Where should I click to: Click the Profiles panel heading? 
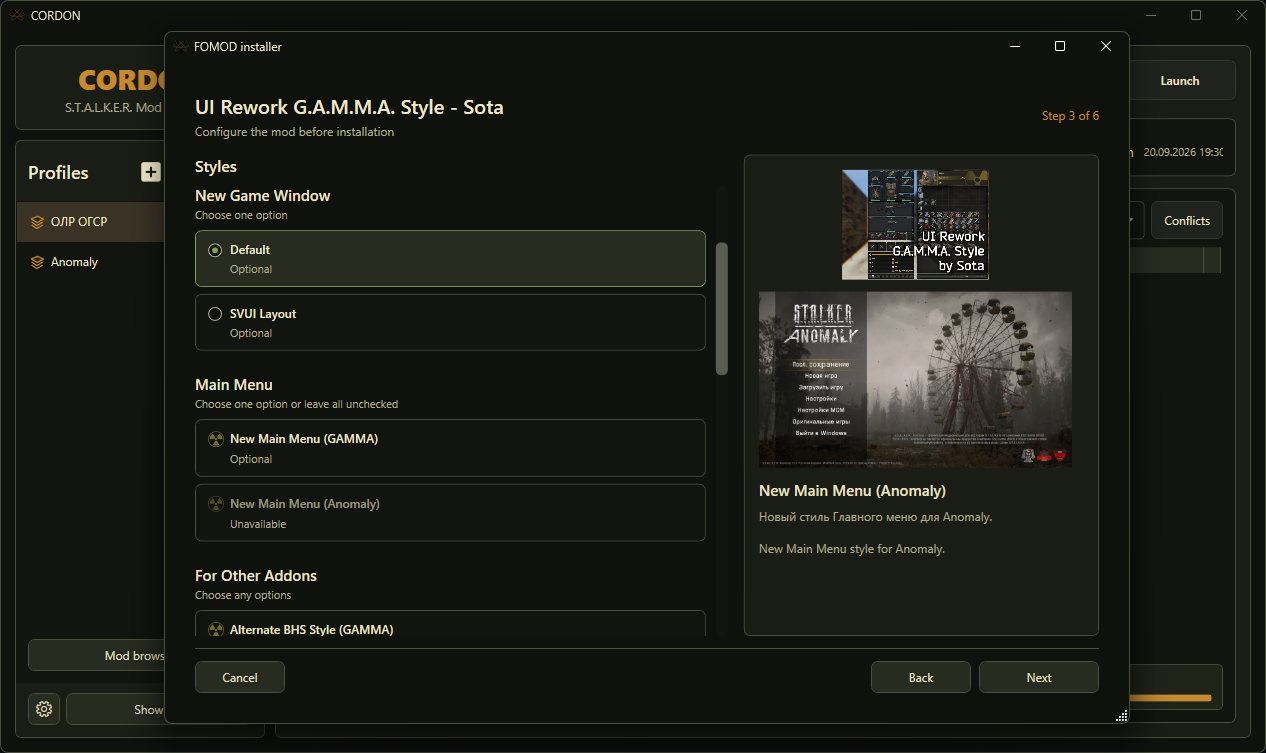tap(58, 173)
